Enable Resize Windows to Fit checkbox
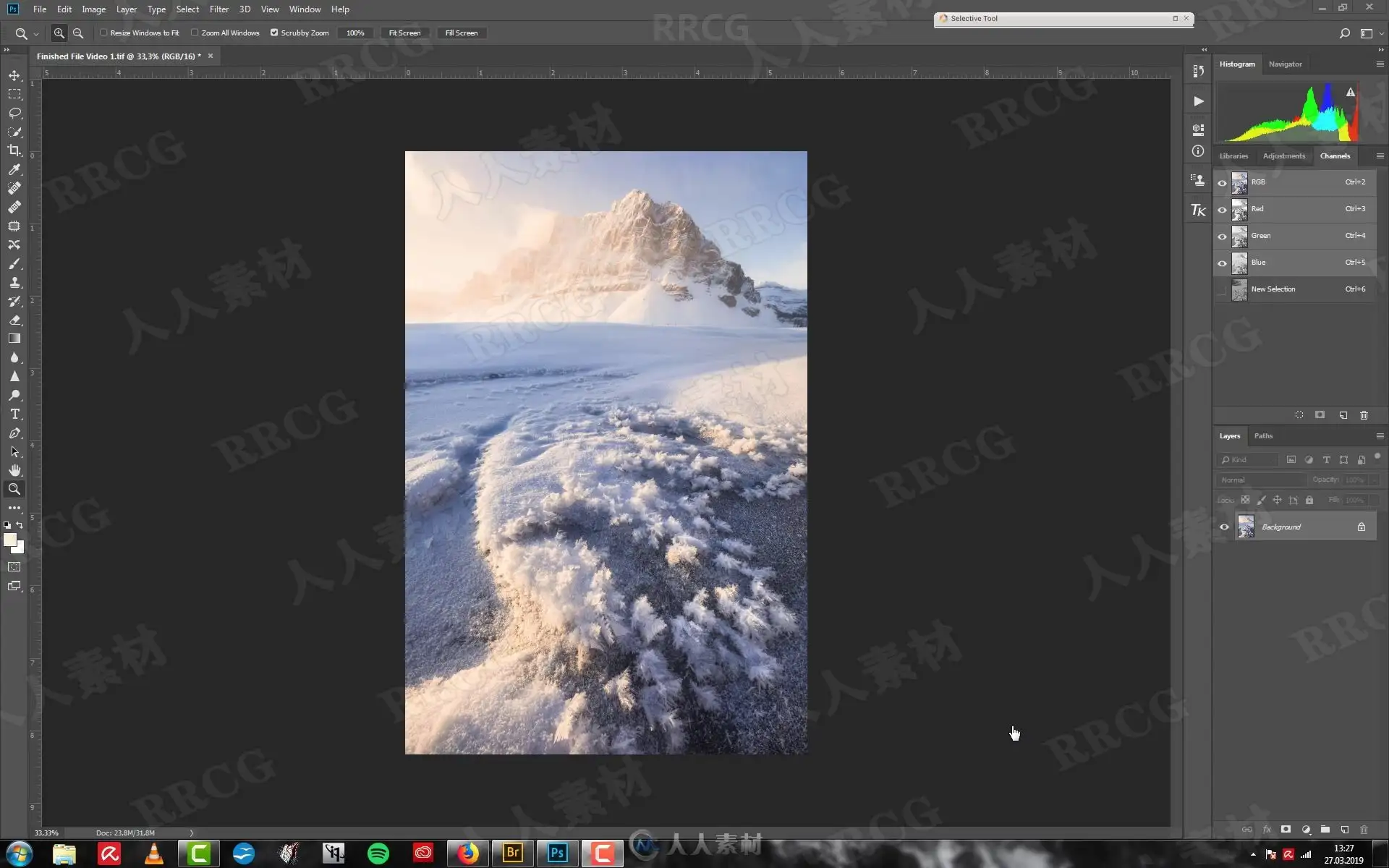The image size is (1389, 868). [103, 33]
